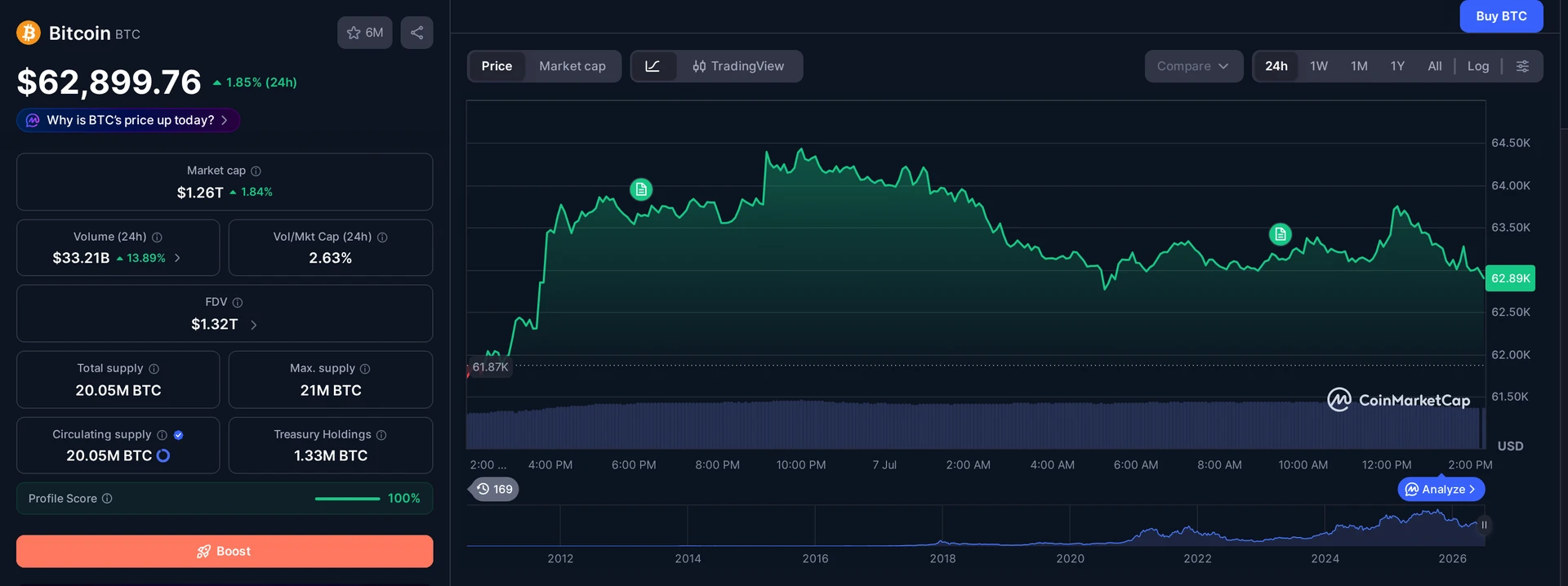Click the 1.33M BTC treasury holdings value

click(x=331, y=455)
